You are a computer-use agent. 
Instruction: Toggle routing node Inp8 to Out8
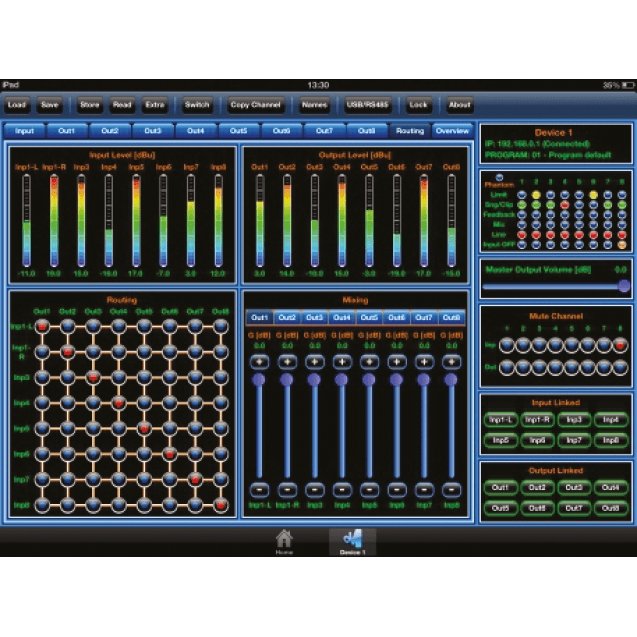click(221, 505)
